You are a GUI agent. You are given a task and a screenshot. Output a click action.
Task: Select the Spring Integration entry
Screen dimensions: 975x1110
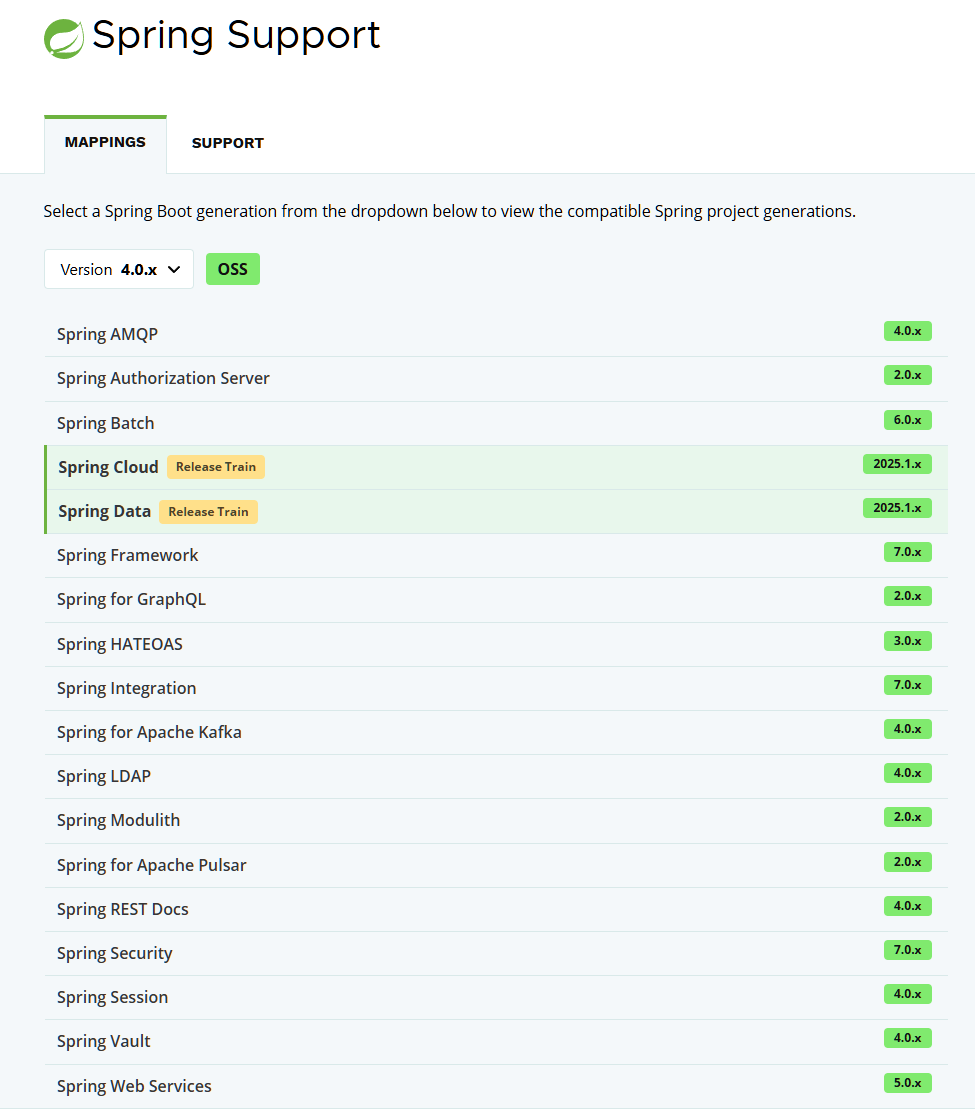[496, 688]
